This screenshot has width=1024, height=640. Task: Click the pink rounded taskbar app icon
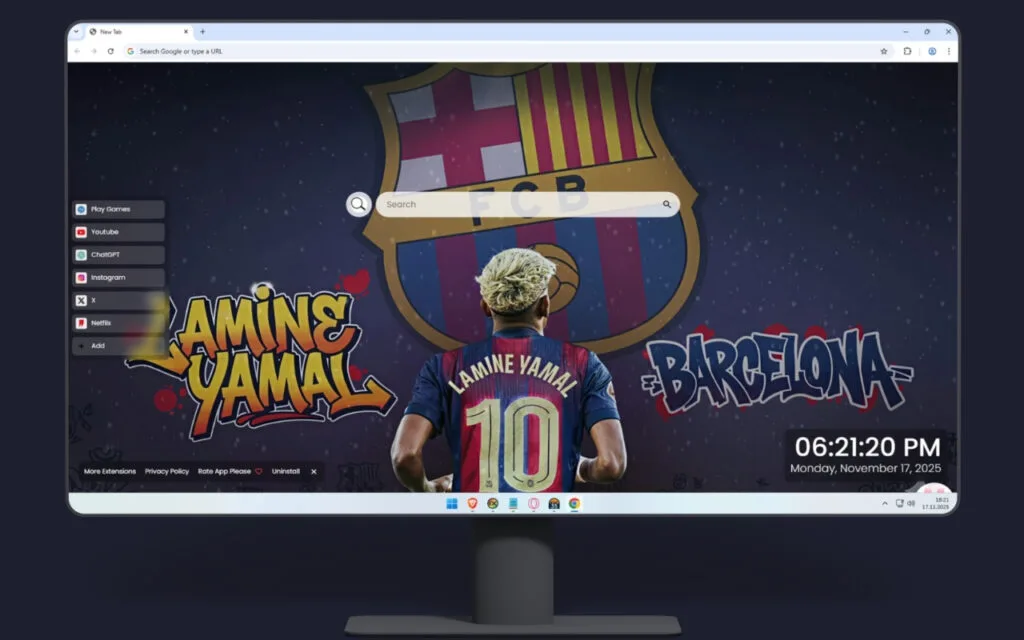tap(534, 504)
